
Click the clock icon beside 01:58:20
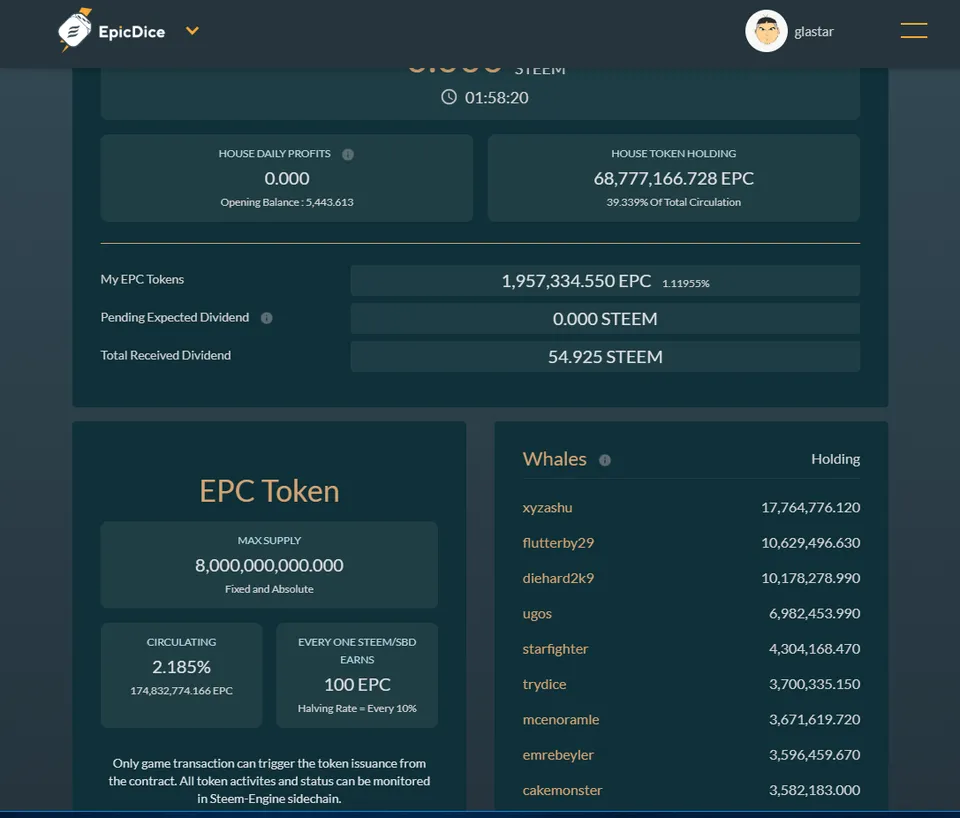[x=449, y=97]
